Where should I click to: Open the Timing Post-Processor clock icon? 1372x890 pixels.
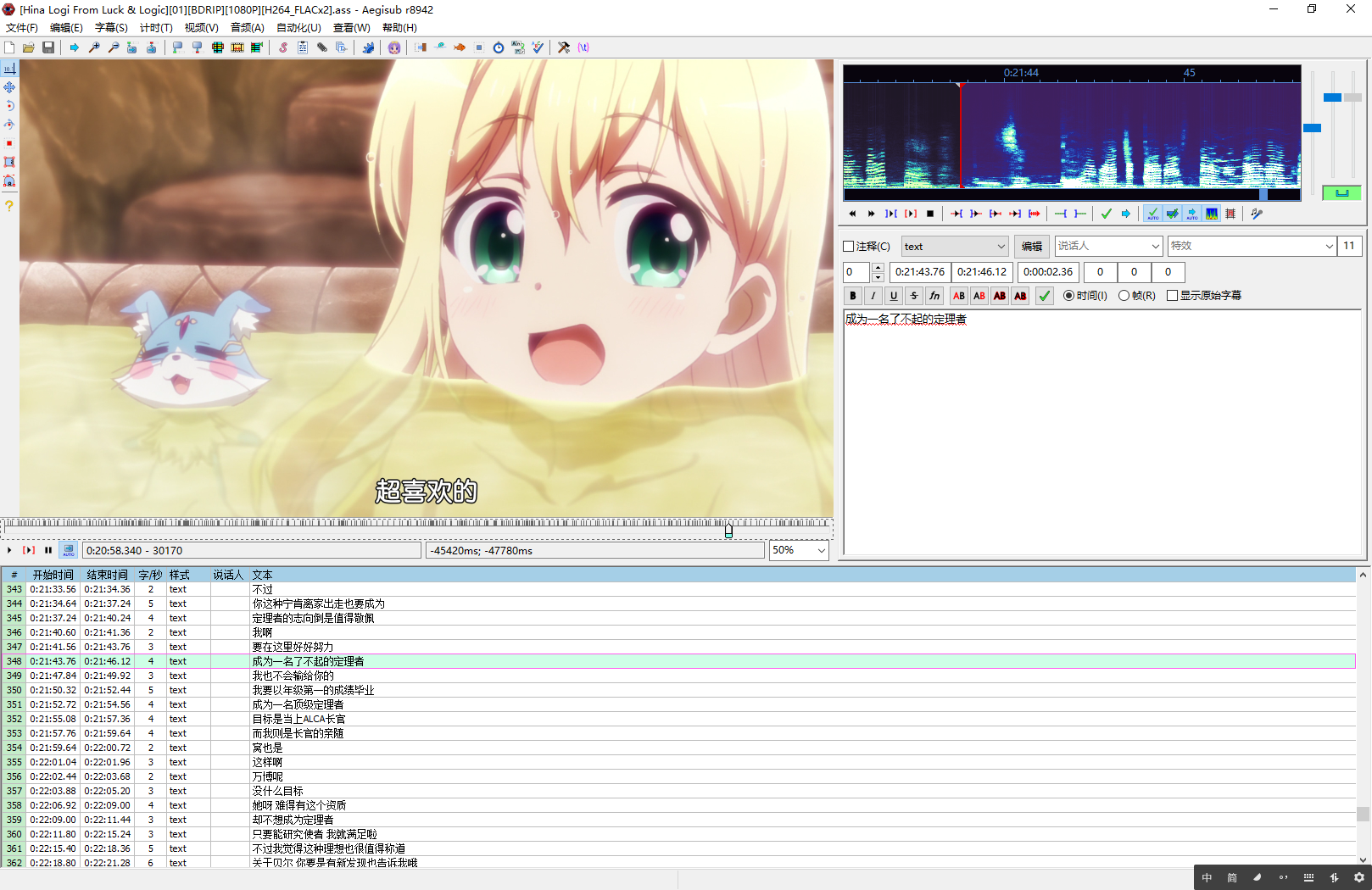point(499,47)
